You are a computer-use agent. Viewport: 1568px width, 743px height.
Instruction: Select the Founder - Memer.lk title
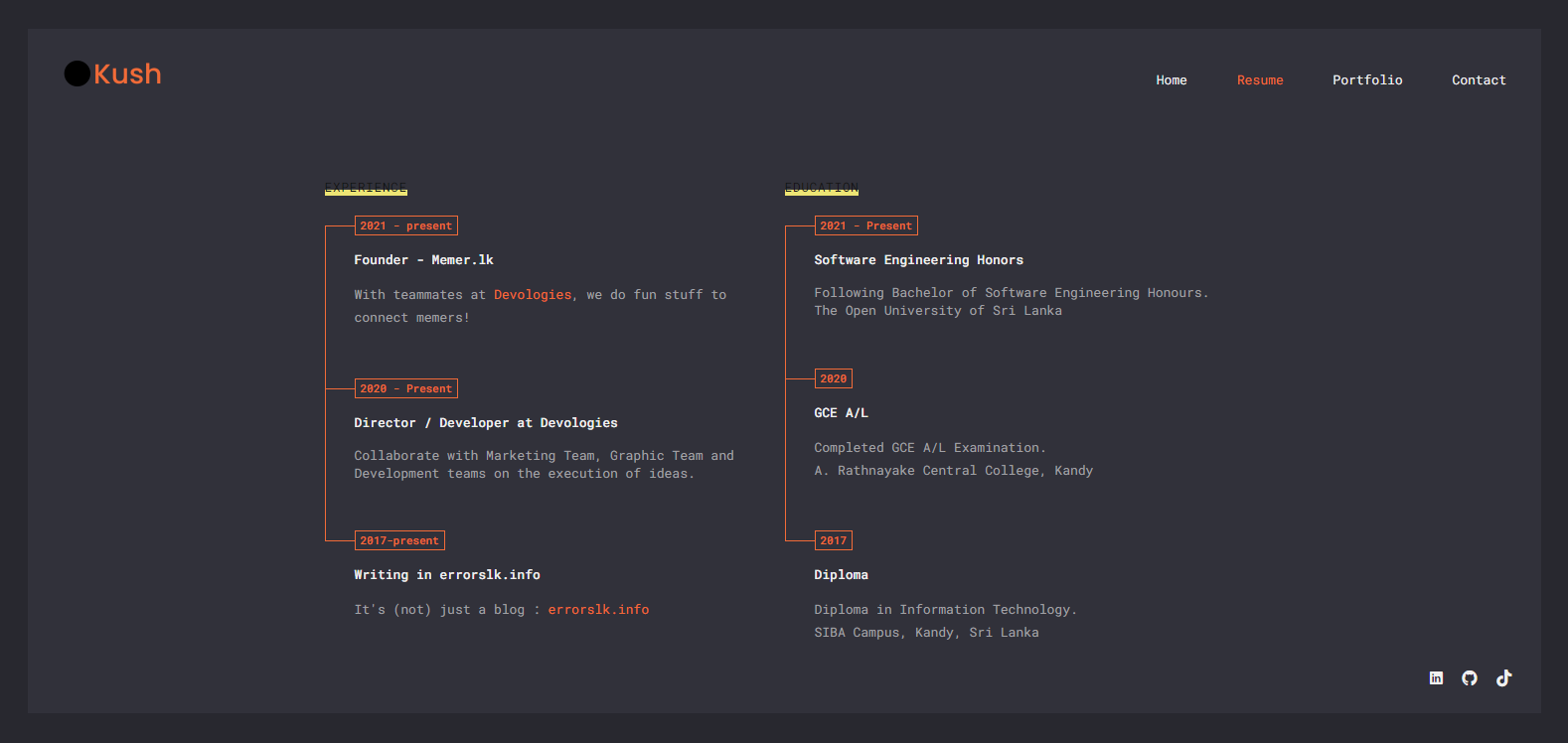click(x=423, y=260)
